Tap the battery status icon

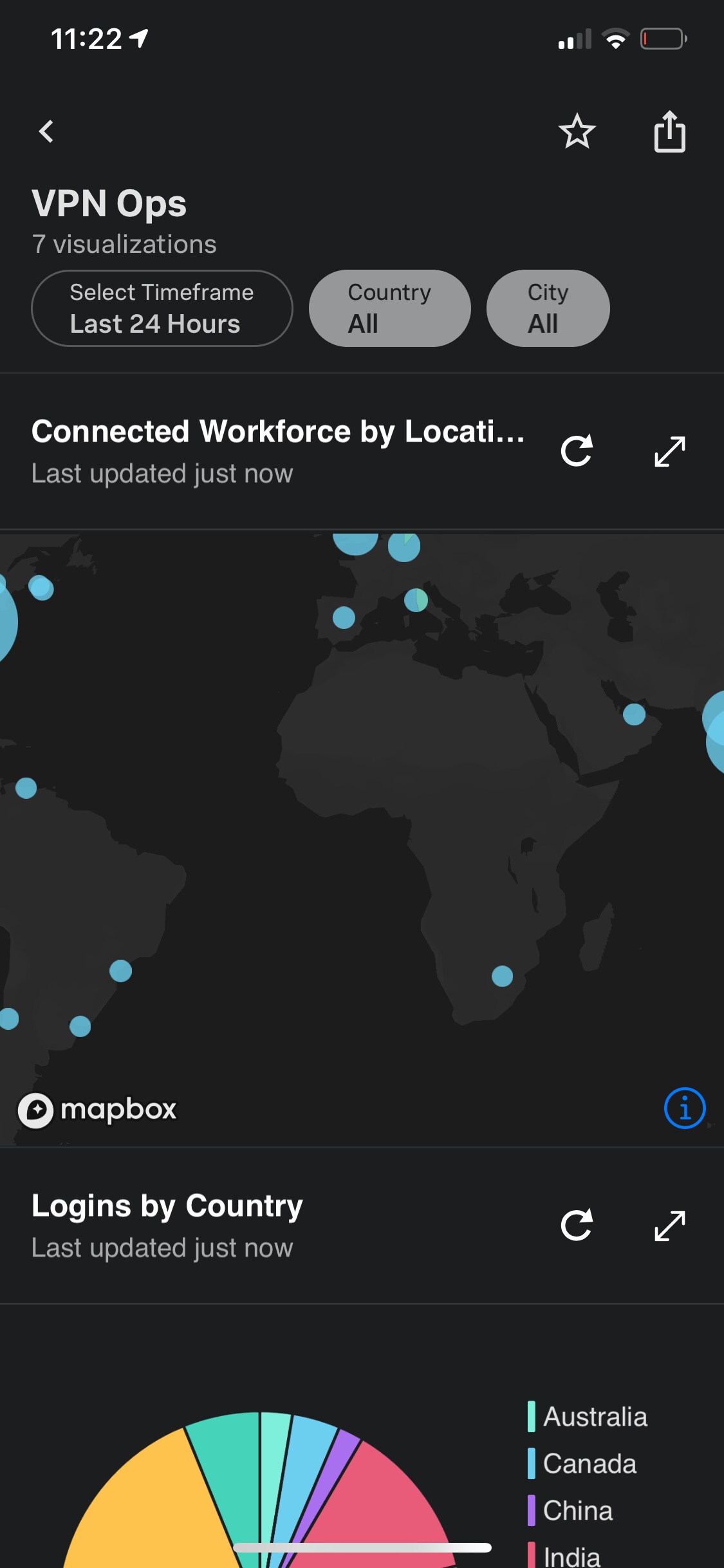[x=664, y=39]
